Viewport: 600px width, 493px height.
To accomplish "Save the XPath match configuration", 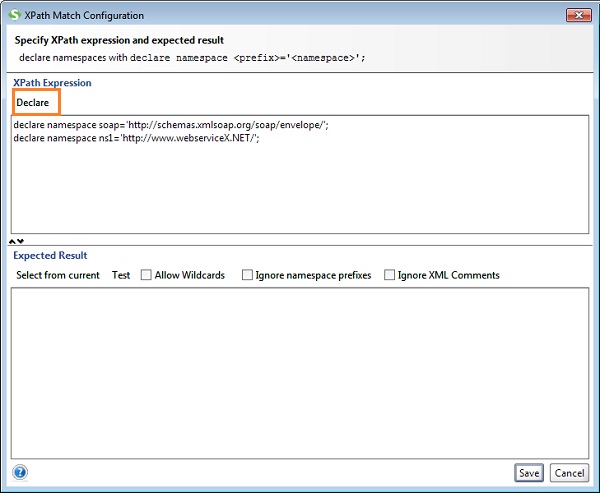I will click(x=529, y=472).
